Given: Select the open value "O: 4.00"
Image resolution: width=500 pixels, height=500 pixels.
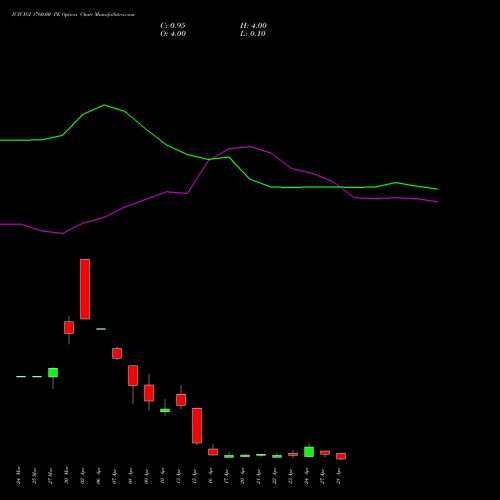Looking at the screenshot, I should [173, 34].
